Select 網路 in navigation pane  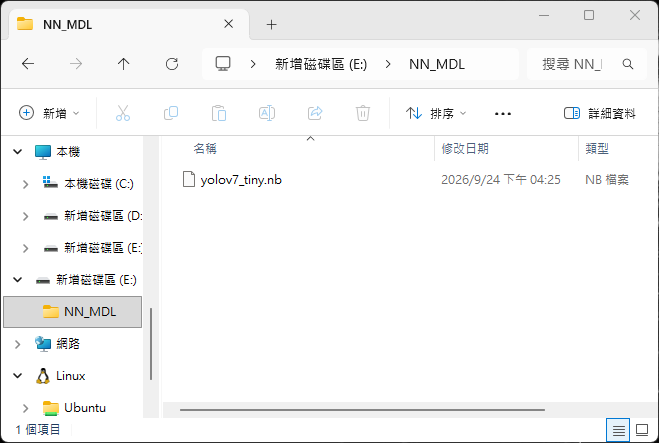pyautogui.click(x=68, y=343)
